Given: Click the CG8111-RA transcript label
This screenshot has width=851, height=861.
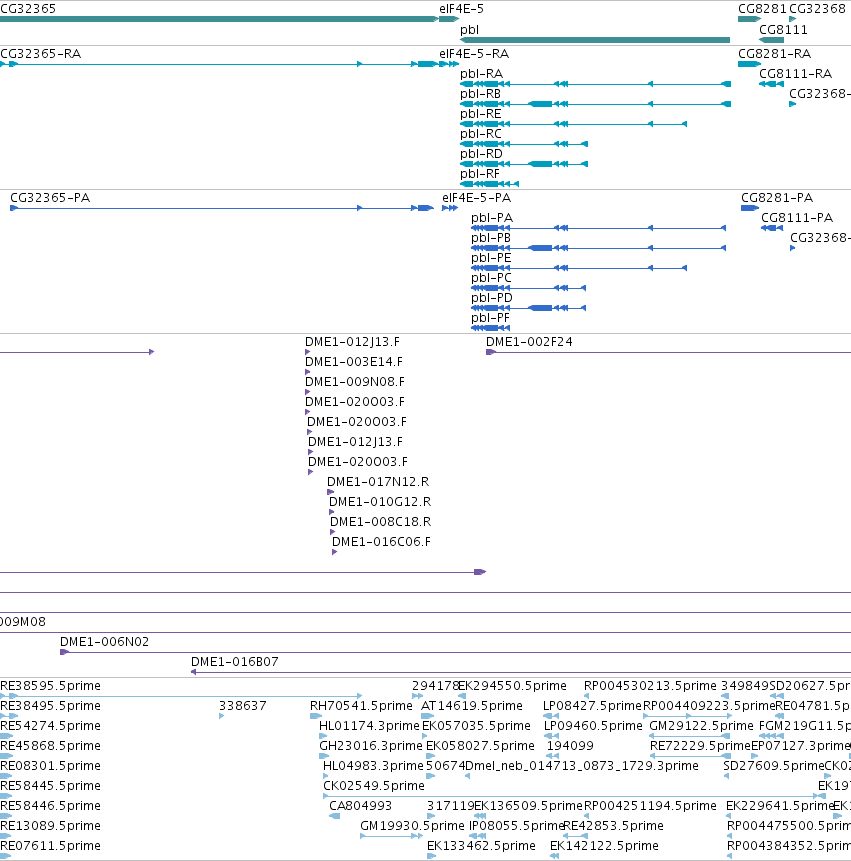Looking at the screenshot, I should coord(795,74).
